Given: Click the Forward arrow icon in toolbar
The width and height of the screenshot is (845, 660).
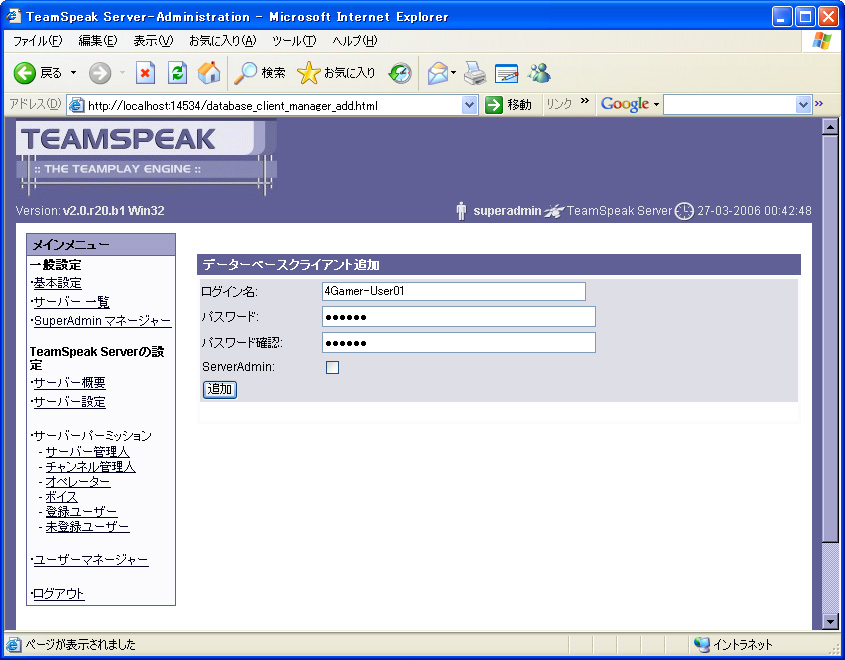Looking at the screenshot, I should point(100,73).
